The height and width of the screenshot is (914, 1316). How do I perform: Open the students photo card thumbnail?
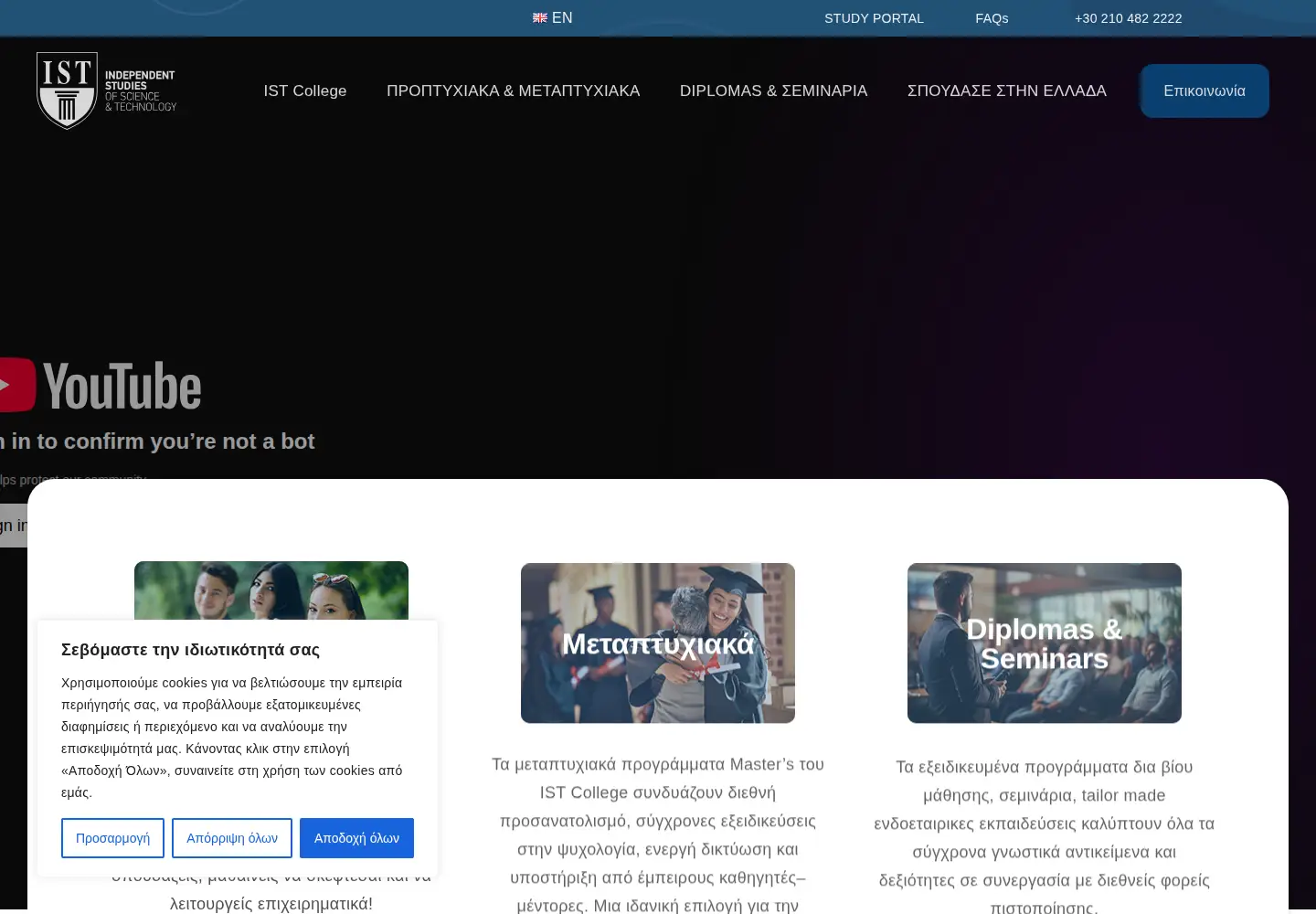point(271,590)
